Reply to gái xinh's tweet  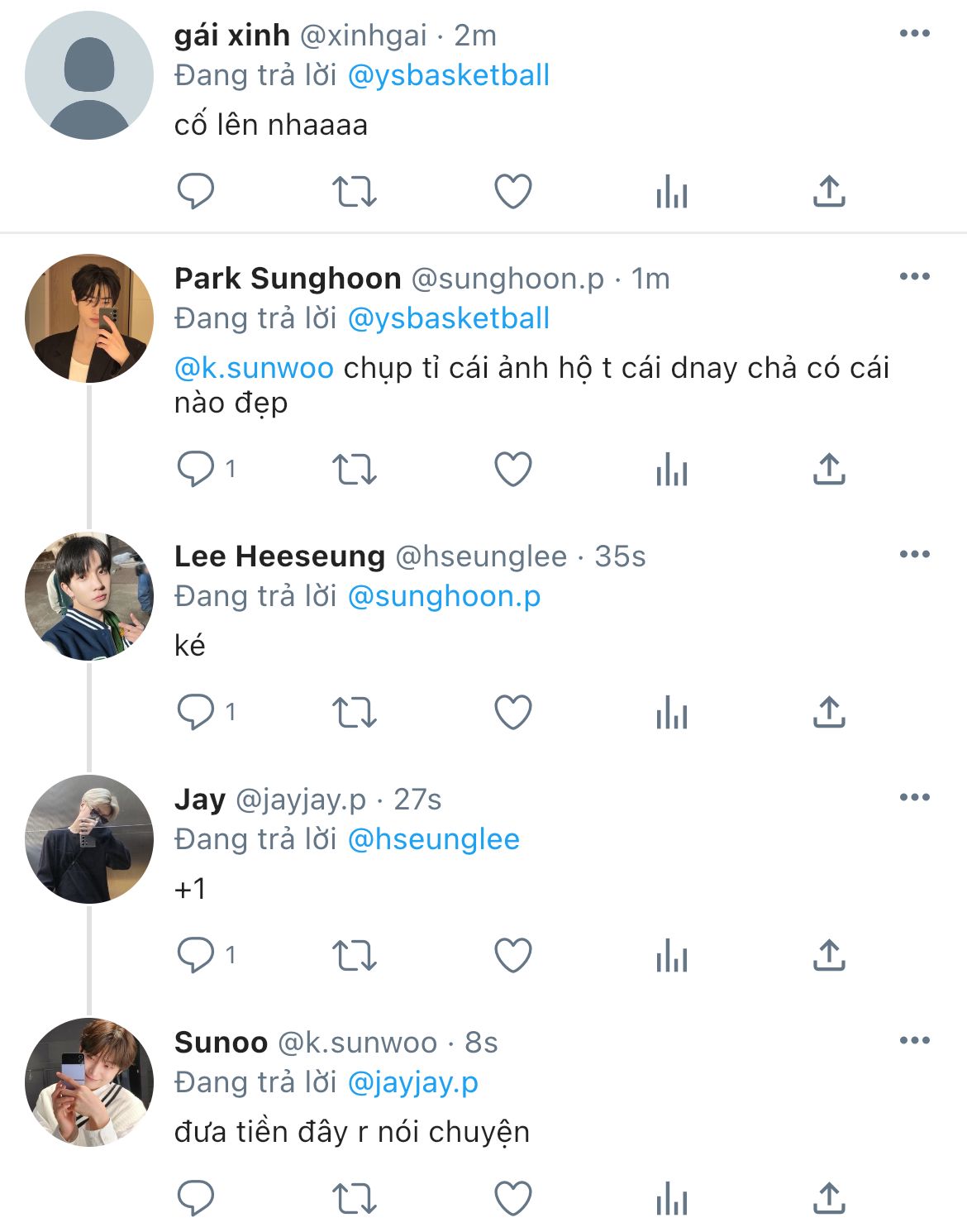pos(196,191)
